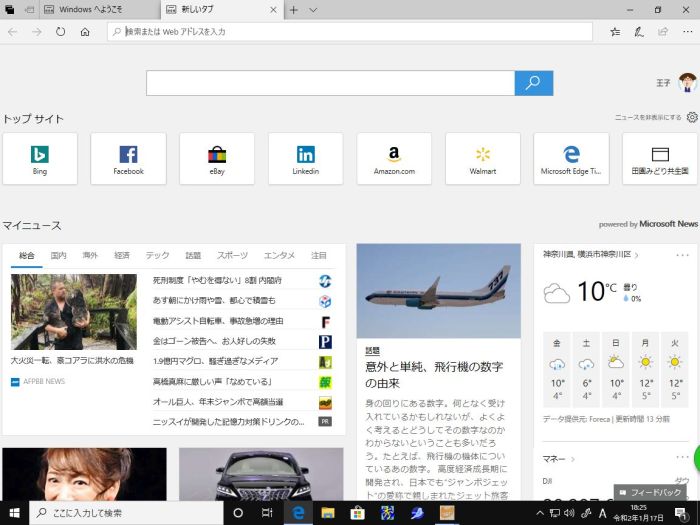700x525 pixels.
Task: Click the Bing top site tile
Action: coord(40,158)
